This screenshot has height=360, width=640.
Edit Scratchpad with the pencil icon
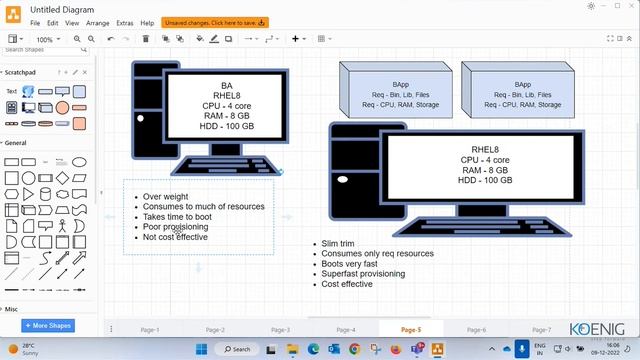76,72
